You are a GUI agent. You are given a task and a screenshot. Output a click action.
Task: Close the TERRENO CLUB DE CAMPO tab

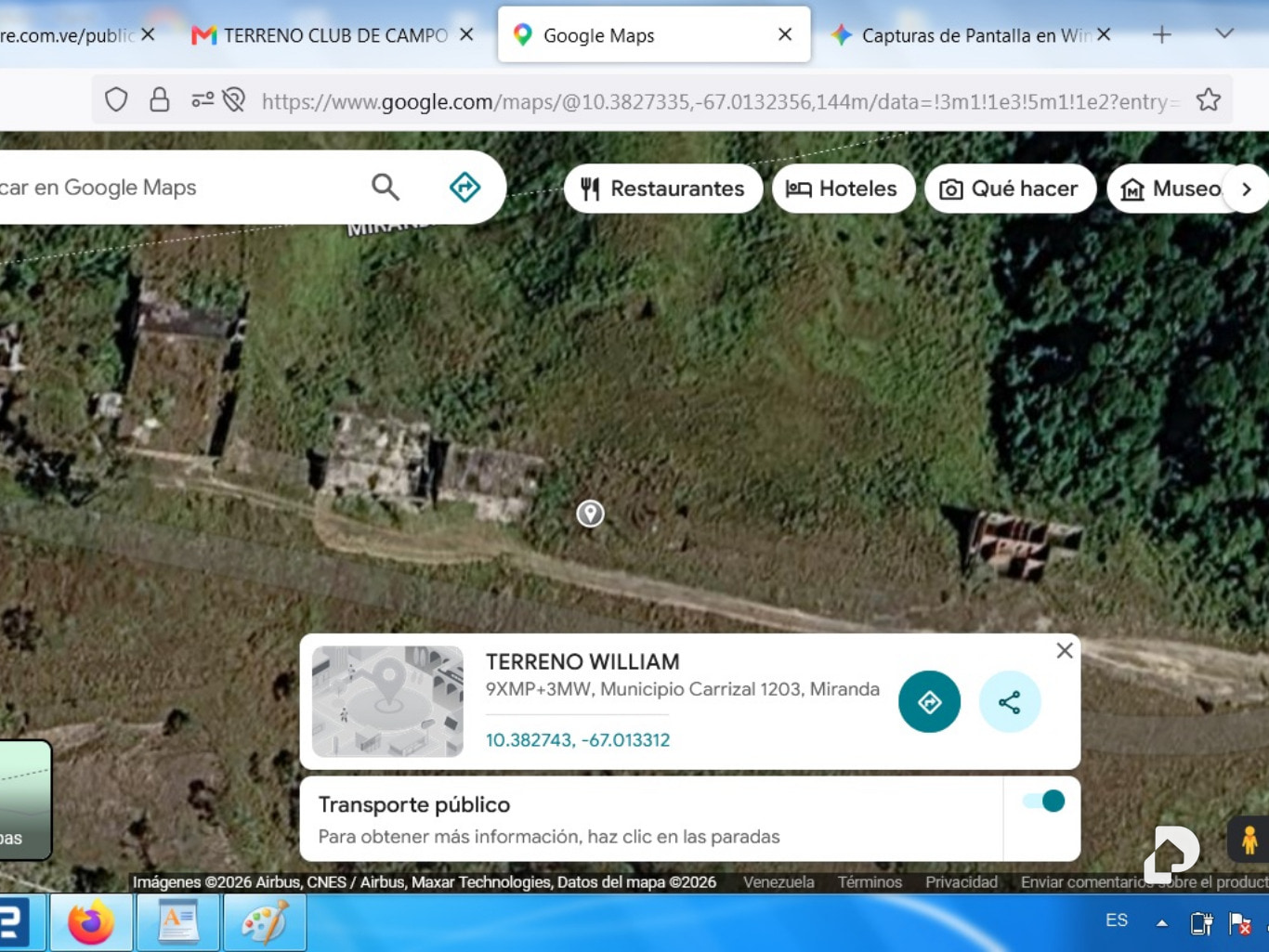466,34
